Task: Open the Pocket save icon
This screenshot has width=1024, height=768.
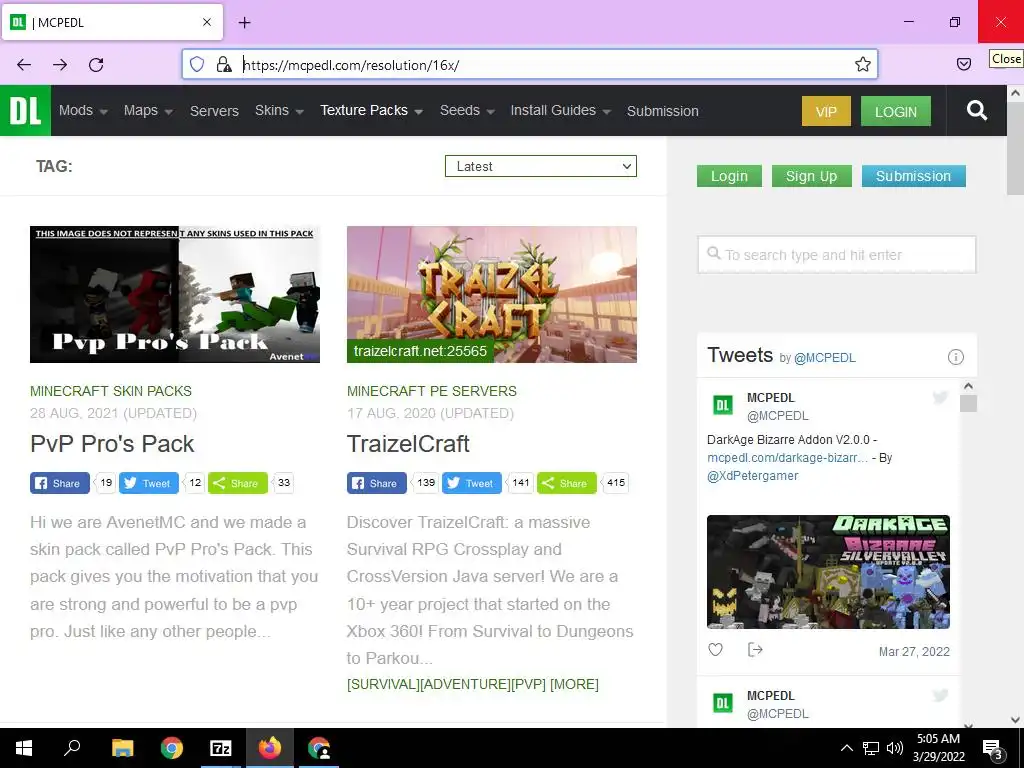Action: [963, 64]
